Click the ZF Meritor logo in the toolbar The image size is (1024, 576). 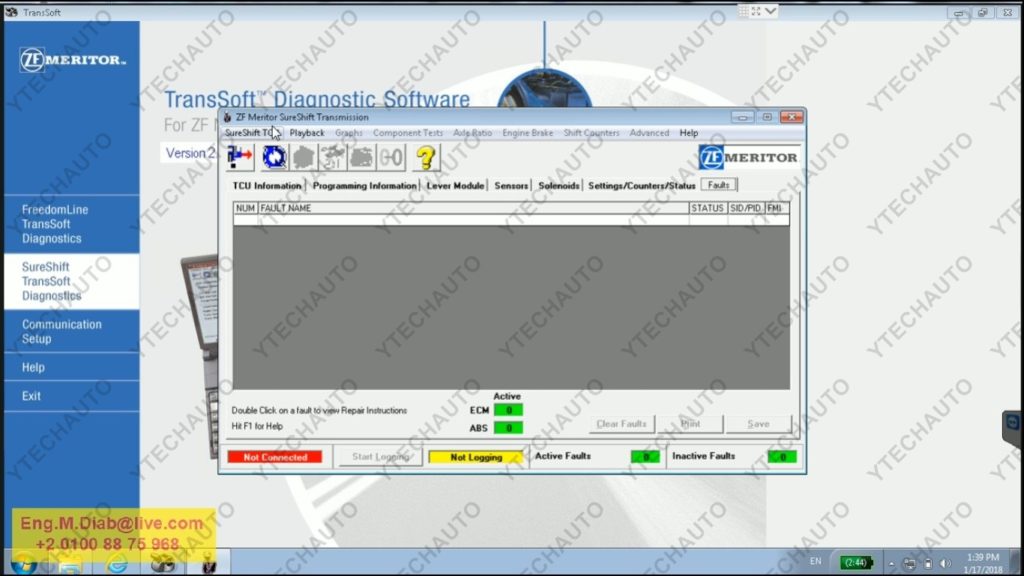[750, 157]
